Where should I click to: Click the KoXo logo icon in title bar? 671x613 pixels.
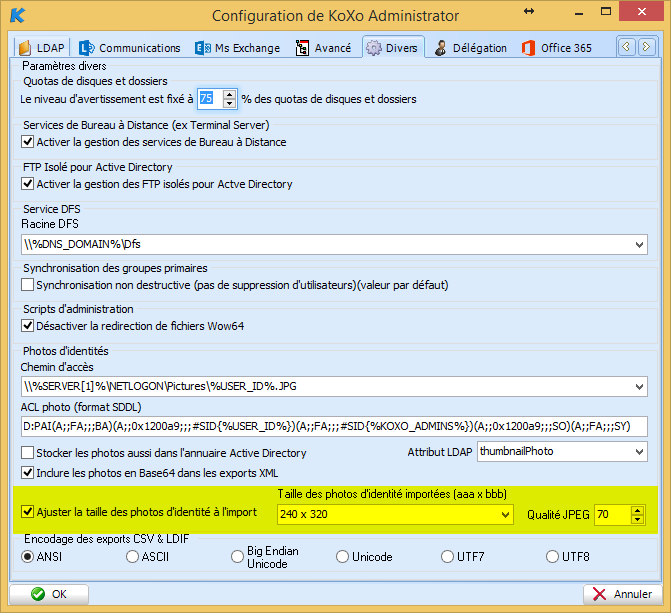18,15
